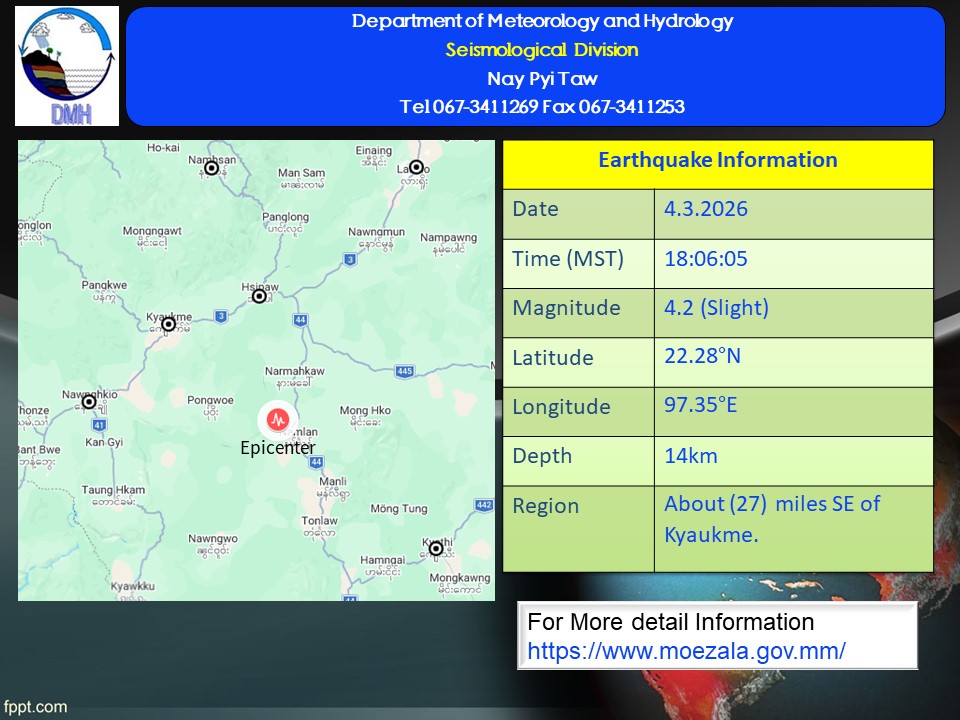This screenshot has width=960, height=720.
Task: Select the depth value 14km
Action: 691,456
